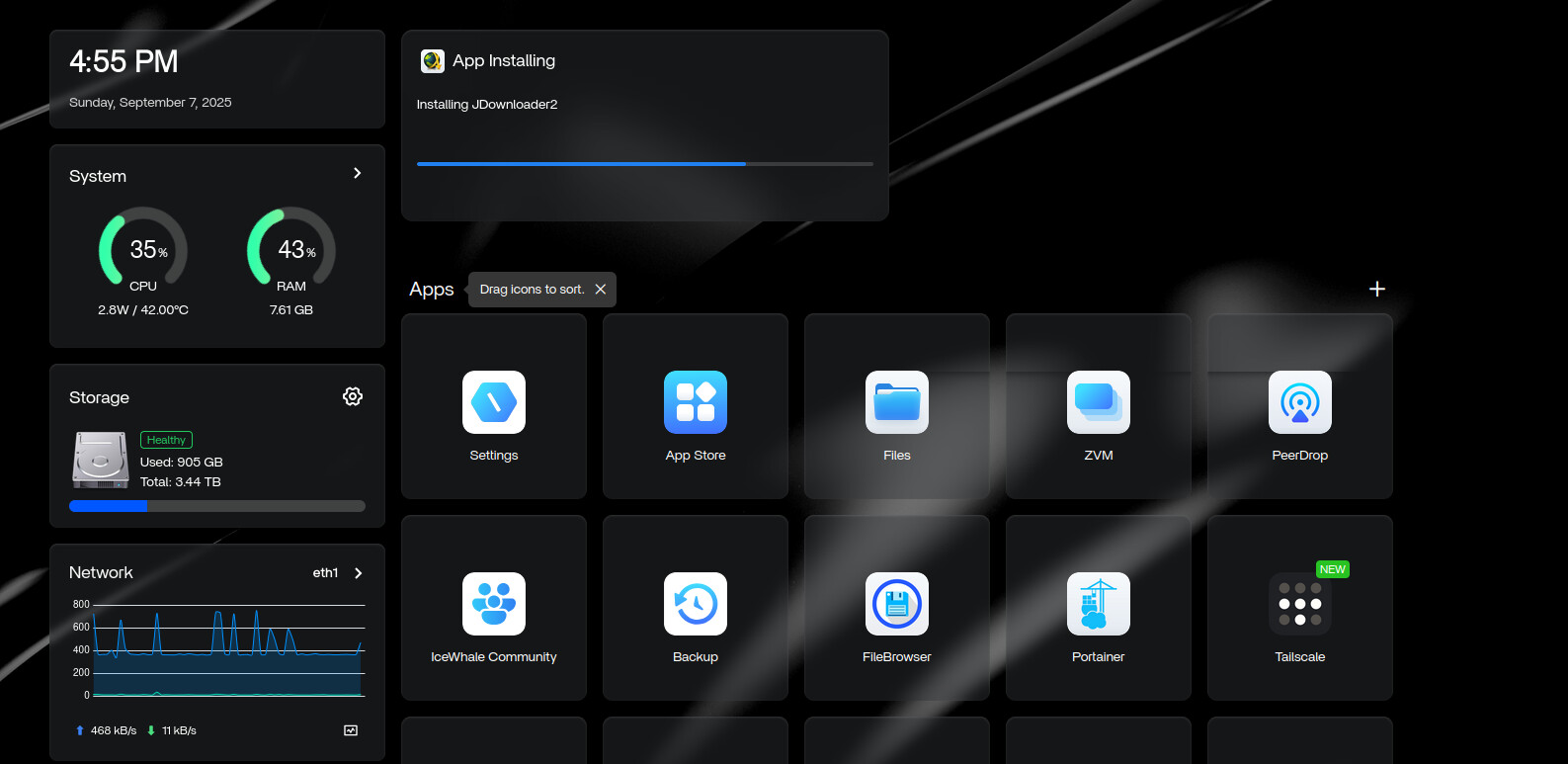This screenshot has height=764, width=1568.
Task: Expand the Network eth1 selector arrow
Action: click(359, 573)
